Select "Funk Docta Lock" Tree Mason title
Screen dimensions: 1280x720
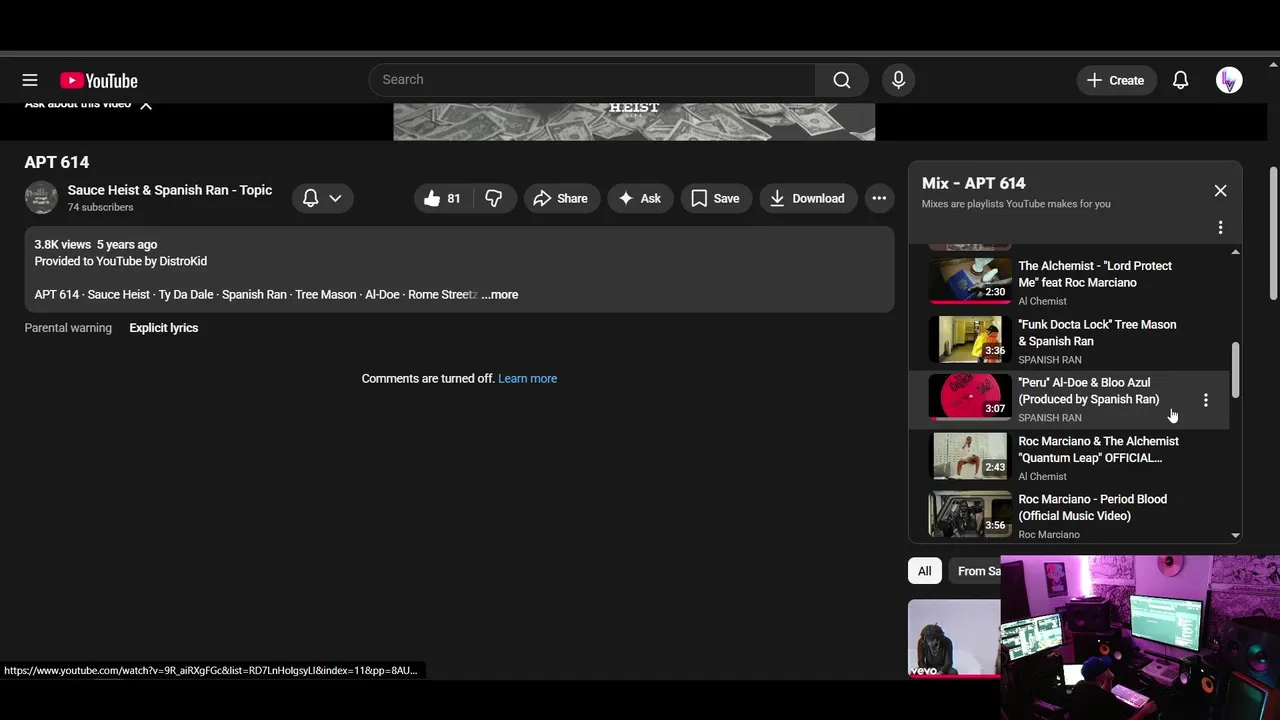pyautogui.click(x=1097, y=333)
